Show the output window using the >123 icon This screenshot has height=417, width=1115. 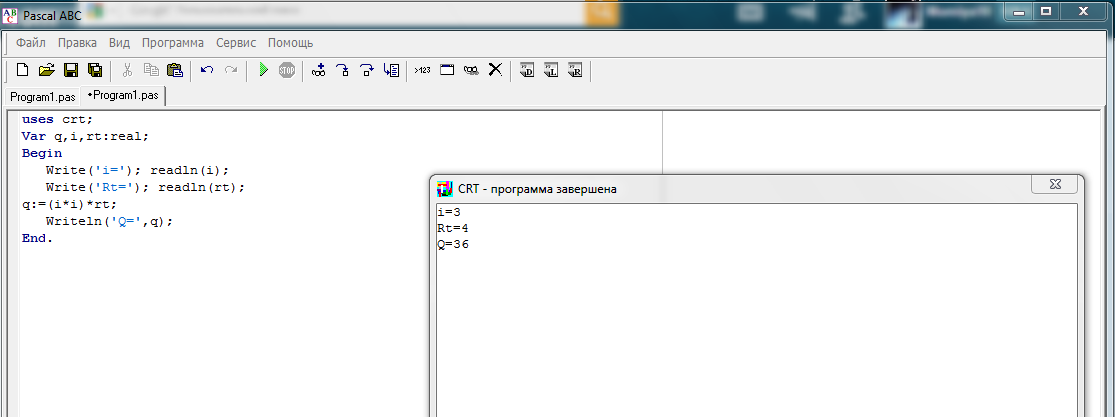[x=422, y=70]
